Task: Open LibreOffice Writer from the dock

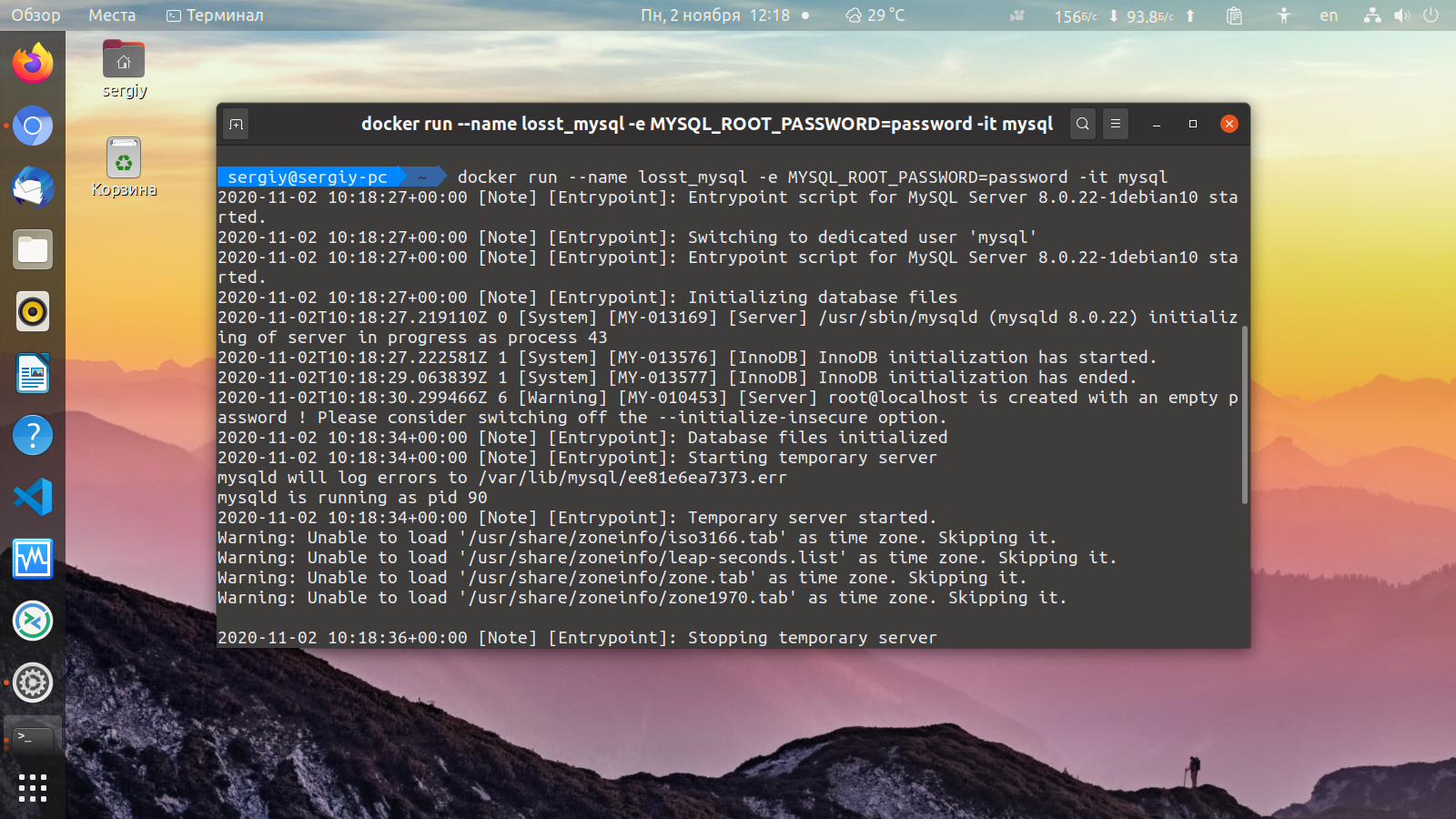Action: [x=33, y=373]
